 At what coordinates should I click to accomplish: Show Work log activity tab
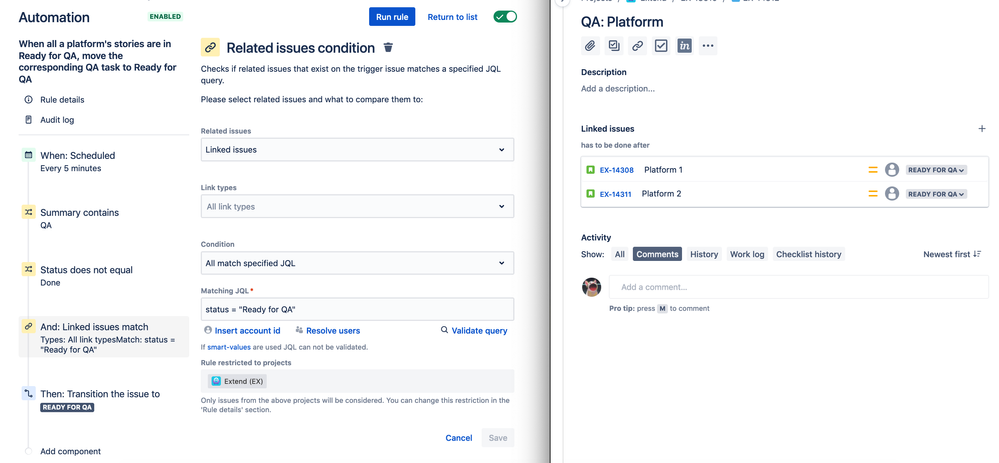coord(747,254)
